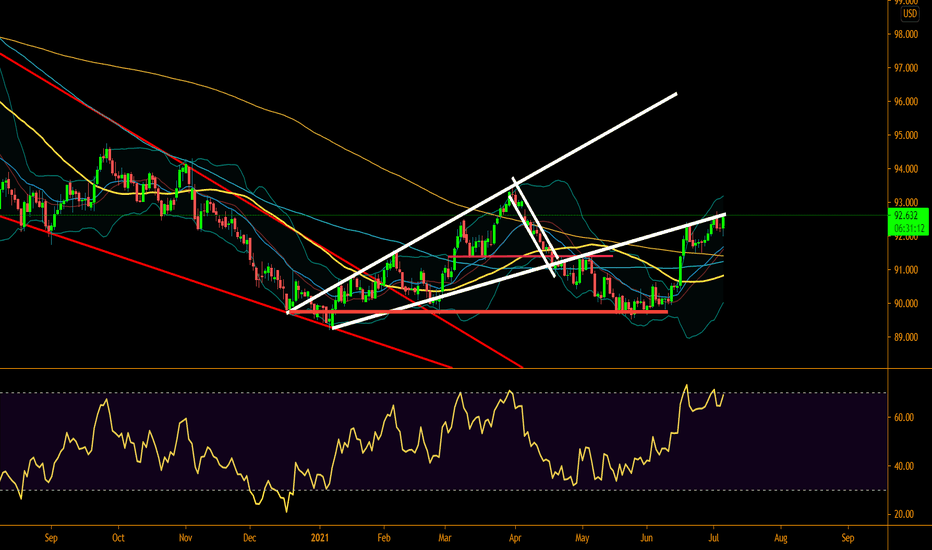This screenshot has height=550, width=932.
Task: Click the Mar label on time axis
Action: point(445,538)
